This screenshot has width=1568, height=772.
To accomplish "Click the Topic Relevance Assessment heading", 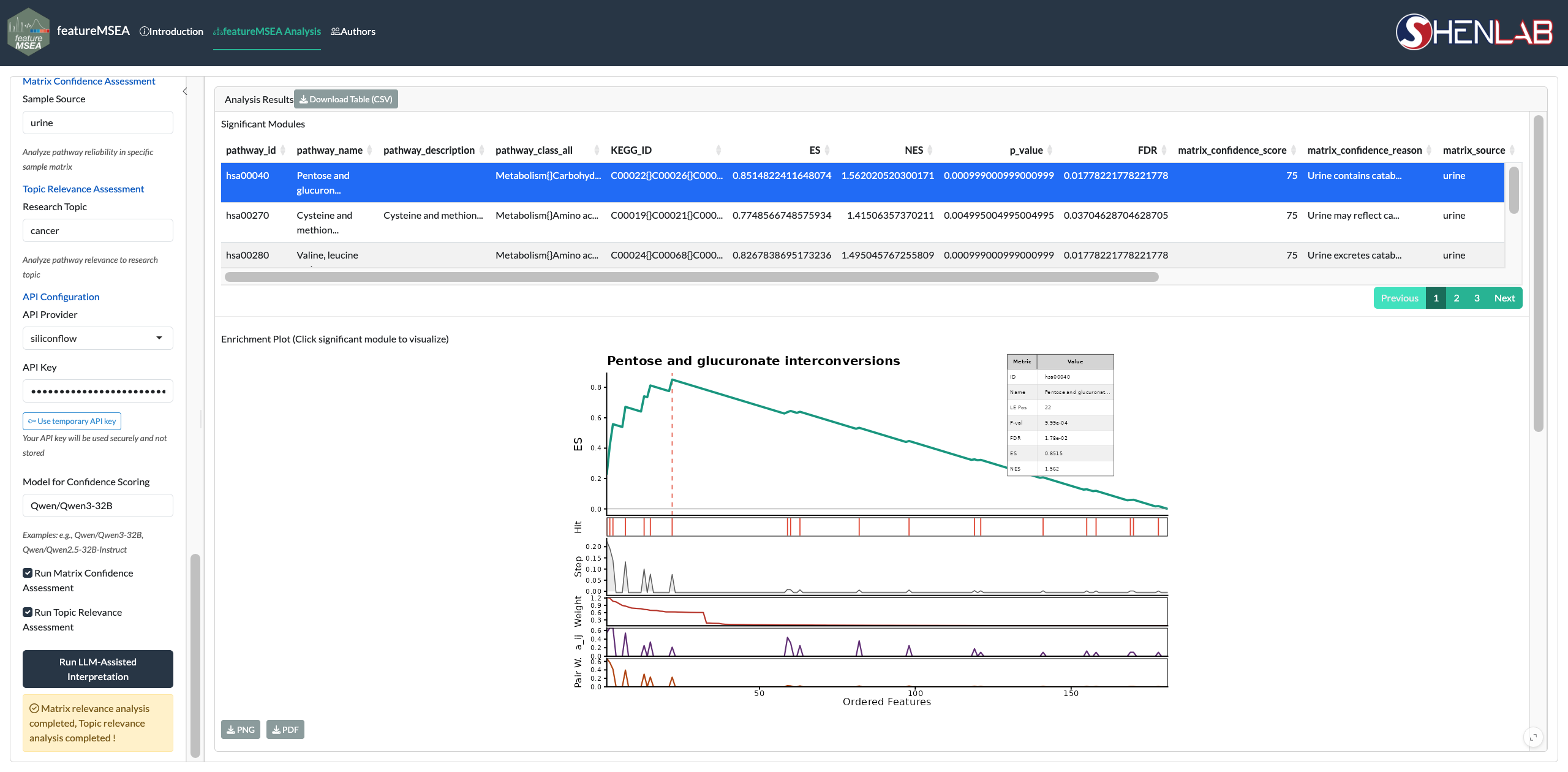I will pos(83,189).
